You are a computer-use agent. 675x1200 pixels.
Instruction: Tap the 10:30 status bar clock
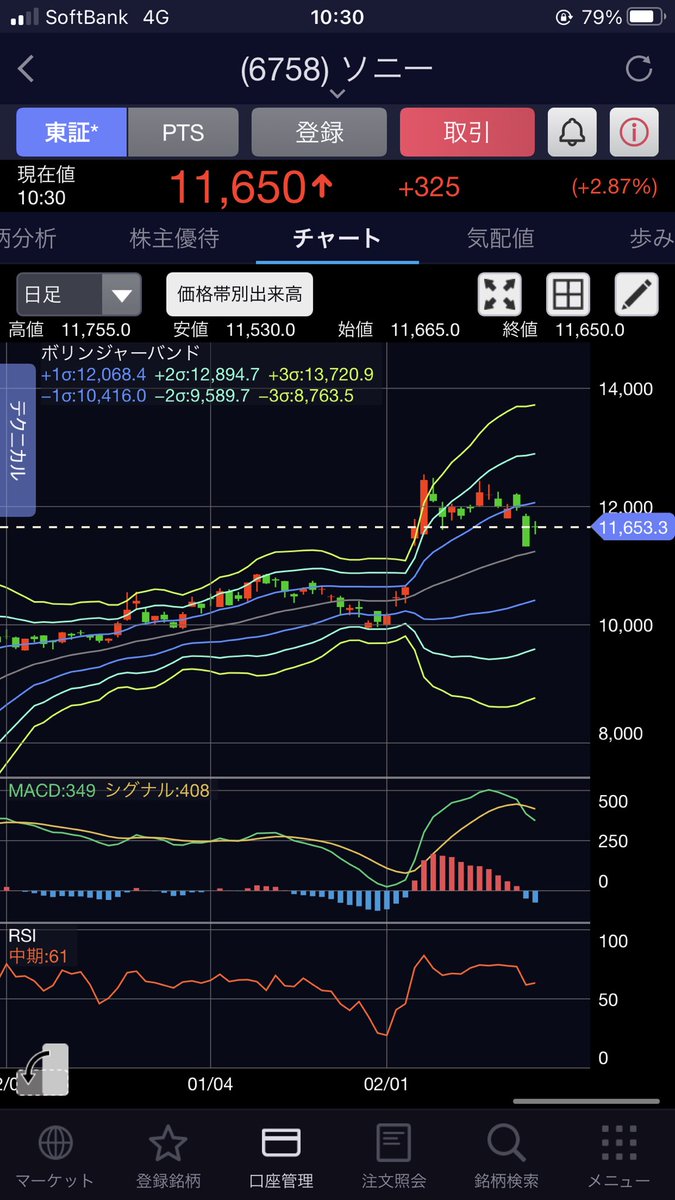337,17
